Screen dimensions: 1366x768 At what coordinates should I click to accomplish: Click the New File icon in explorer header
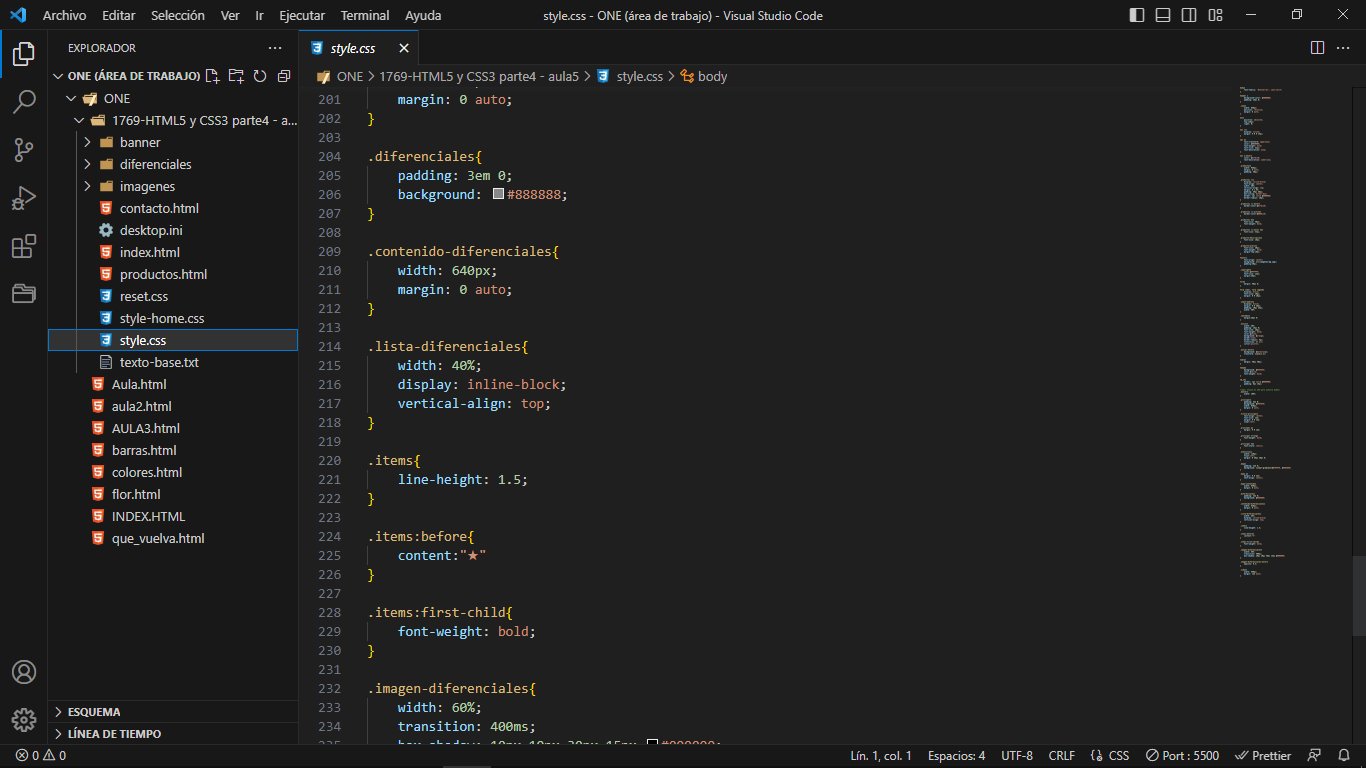point(212,76)
